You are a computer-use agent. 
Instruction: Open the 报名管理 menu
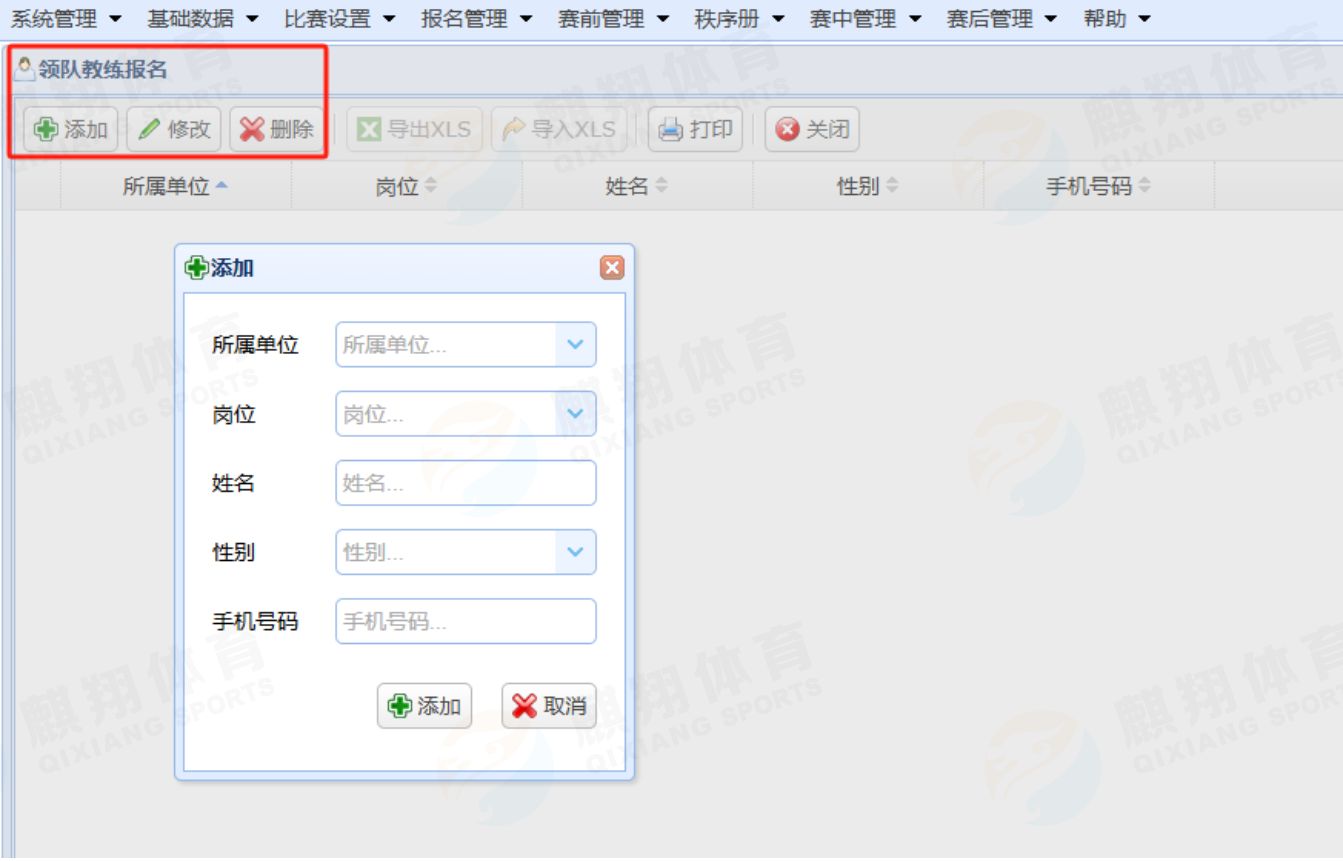(476, 19)
